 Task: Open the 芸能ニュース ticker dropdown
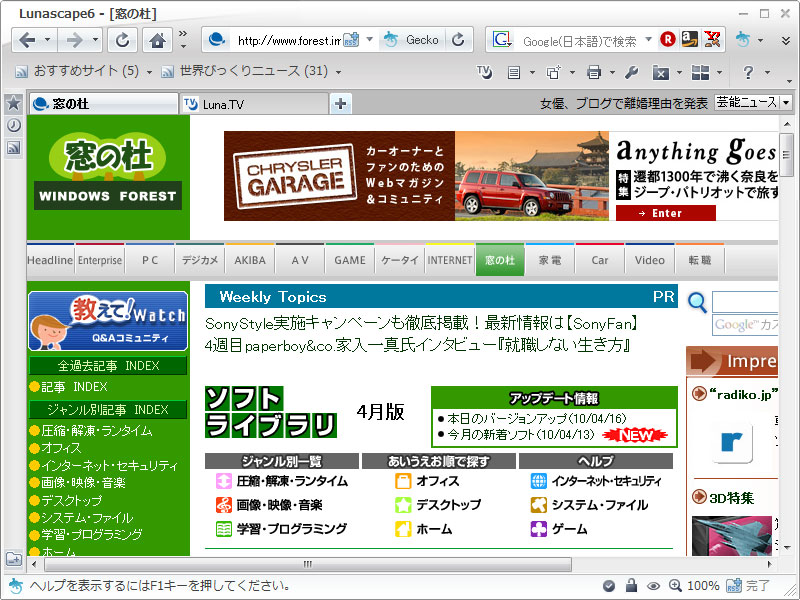pyautogui.click(x=786, y=103)
